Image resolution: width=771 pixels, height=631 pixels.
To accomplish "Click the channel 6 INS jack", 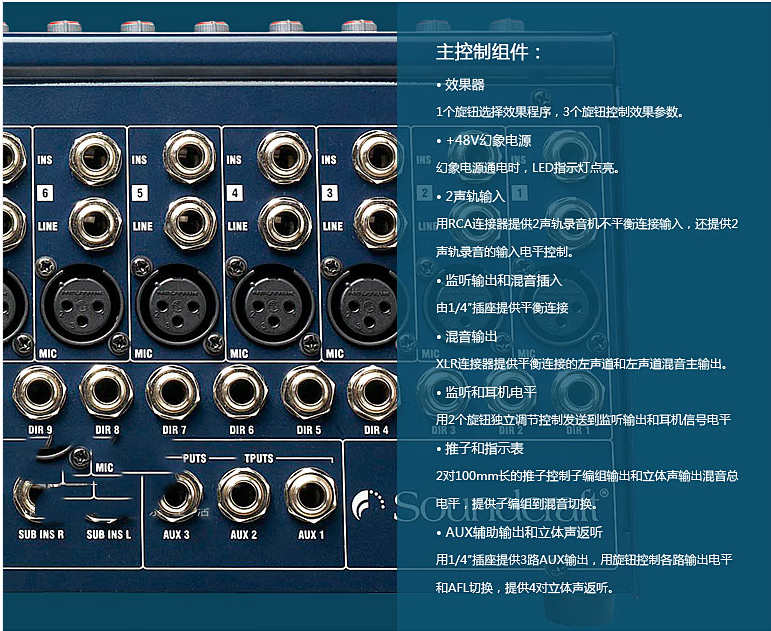I will click(95, 158).
